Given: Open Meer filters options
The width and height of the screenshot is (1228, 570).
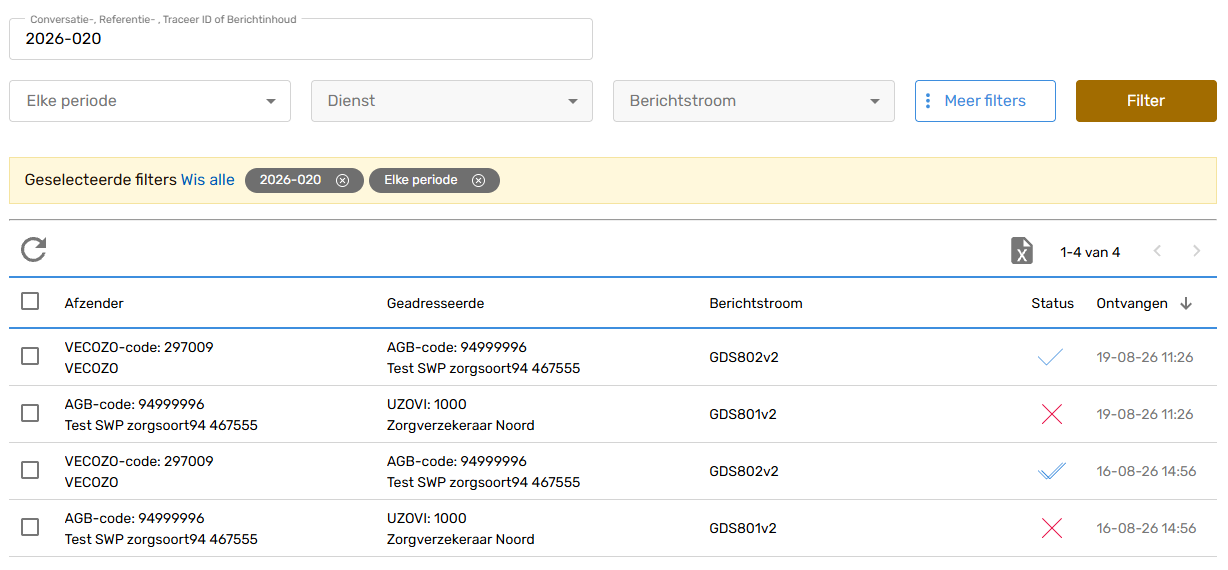Looking at the screenshot, I should tap(985, 101).
